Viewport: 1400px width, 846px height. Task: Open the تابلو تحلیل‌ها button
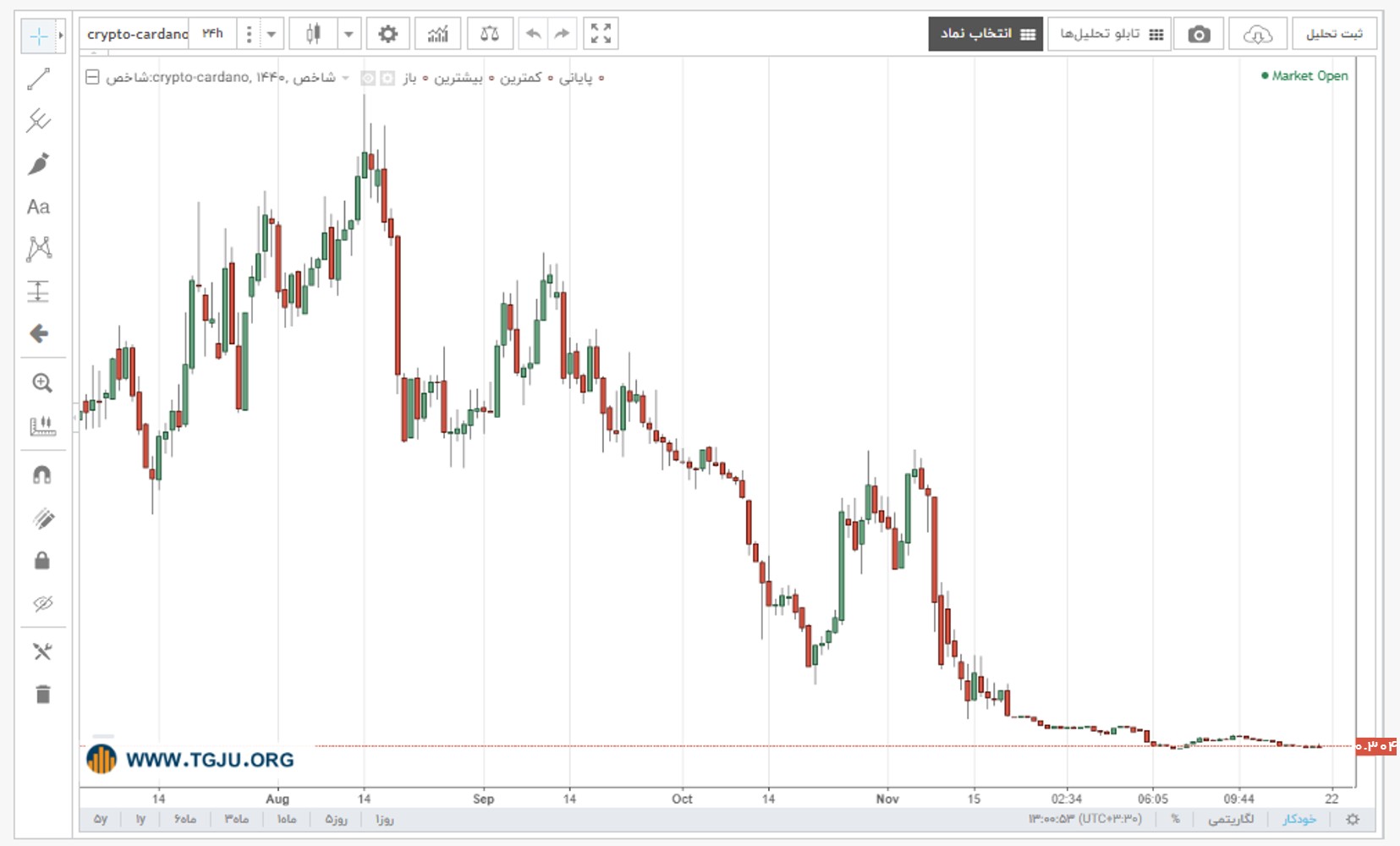pos(1110,34)
